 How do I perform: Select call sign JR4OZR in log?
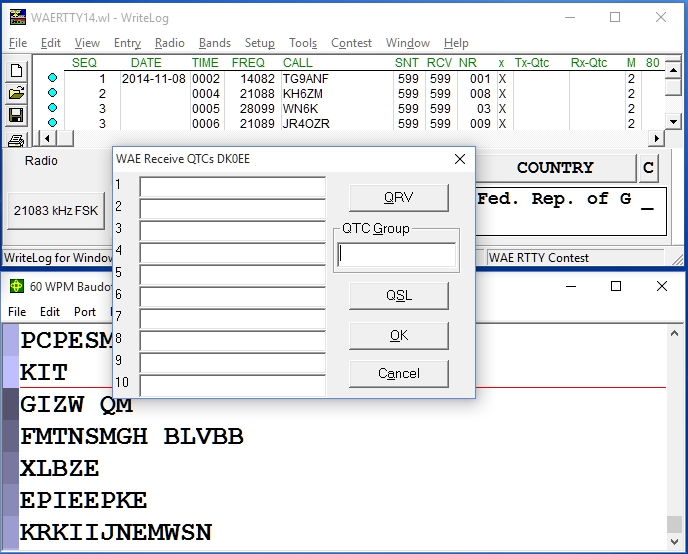306,123
